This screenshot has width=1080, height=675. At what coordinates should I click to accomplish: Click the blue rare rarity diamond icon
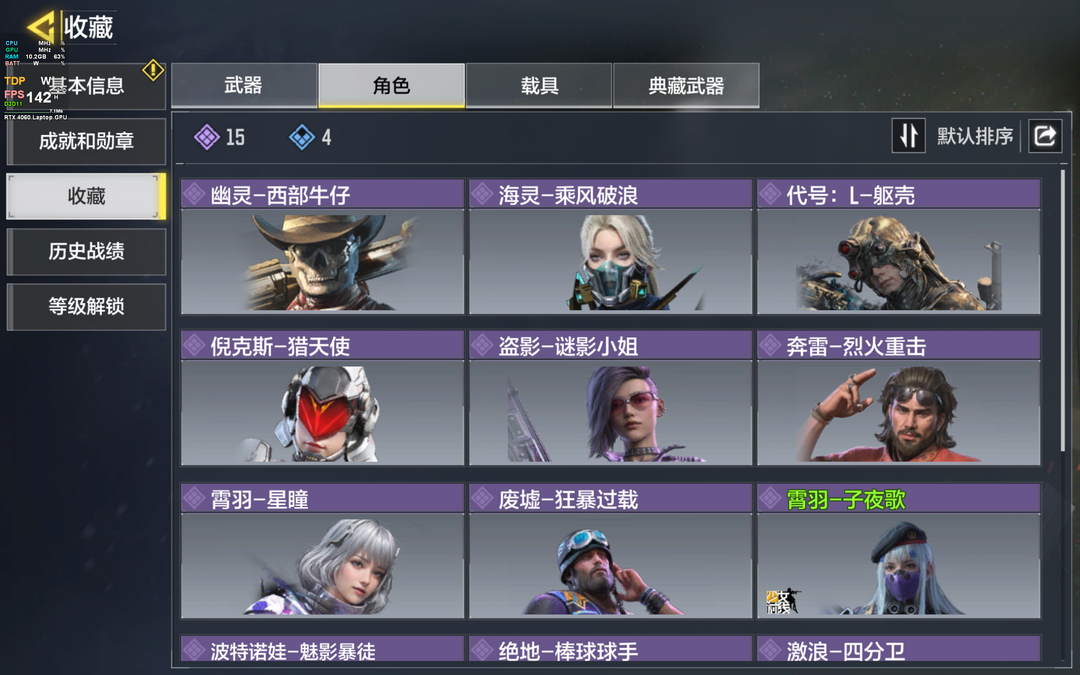[x=302, y=137]
